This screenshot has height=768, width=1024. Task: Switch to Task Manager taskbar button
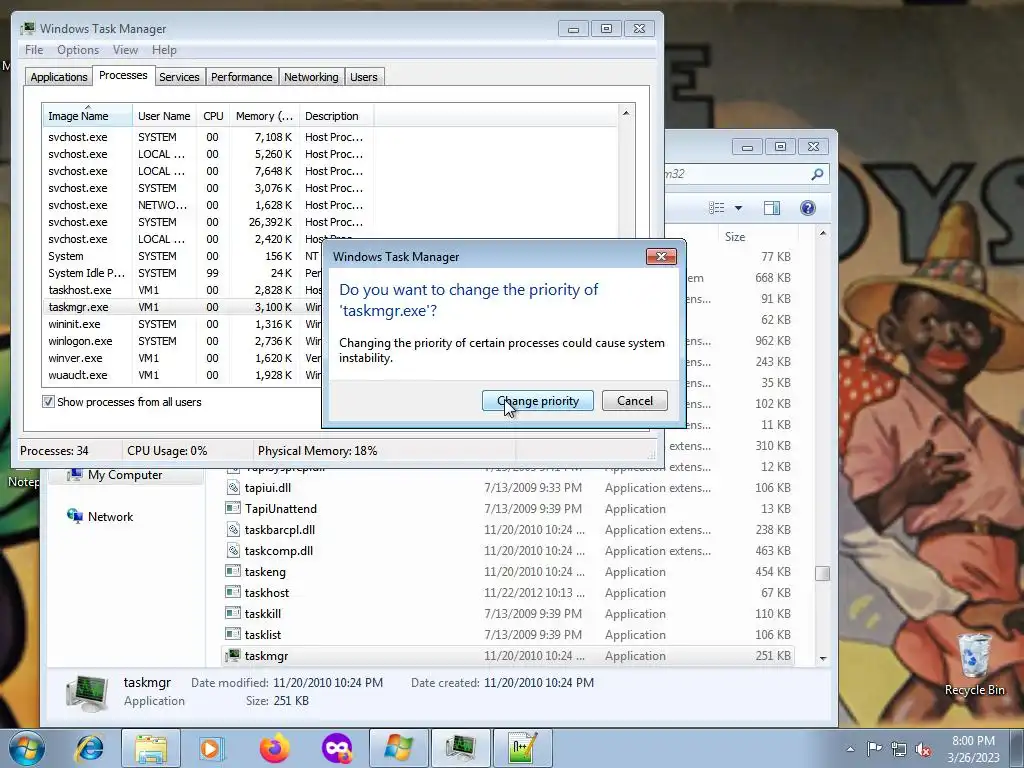click(460, 748)
